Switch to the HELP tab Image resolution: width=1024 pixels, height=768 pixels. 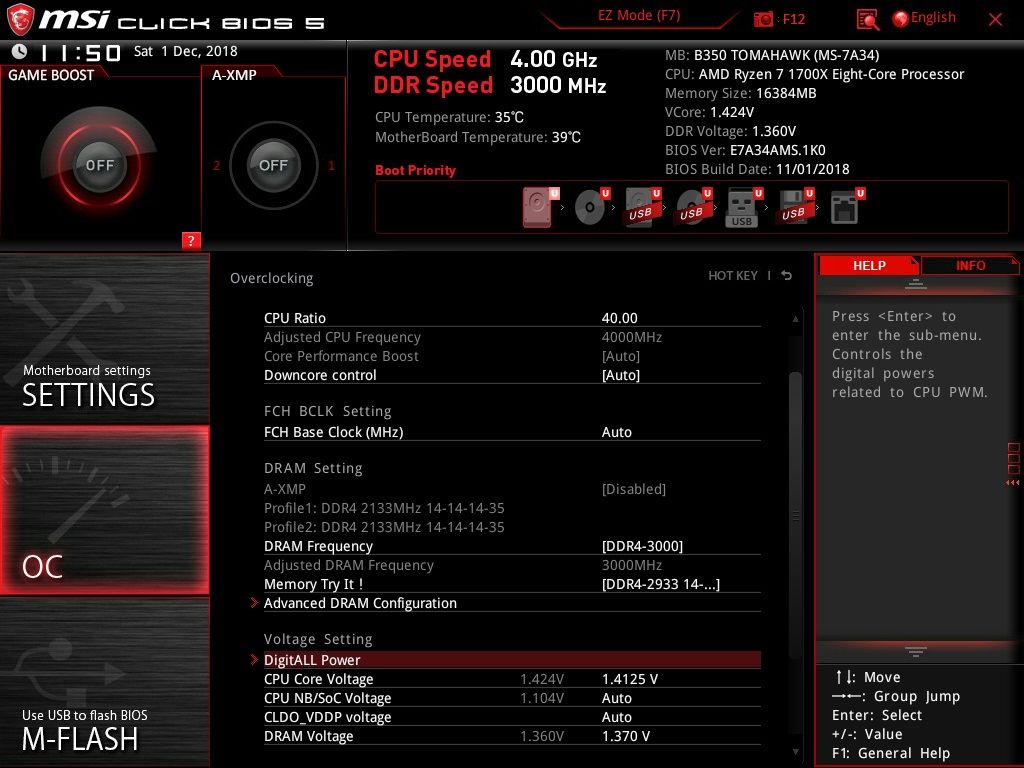(869, 266)
